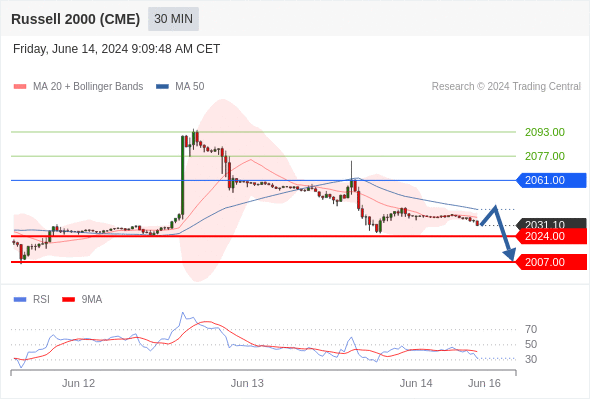Screen dimensions: 590x400
Task: Click the RSI 70 level label
Action: [531, 330]
